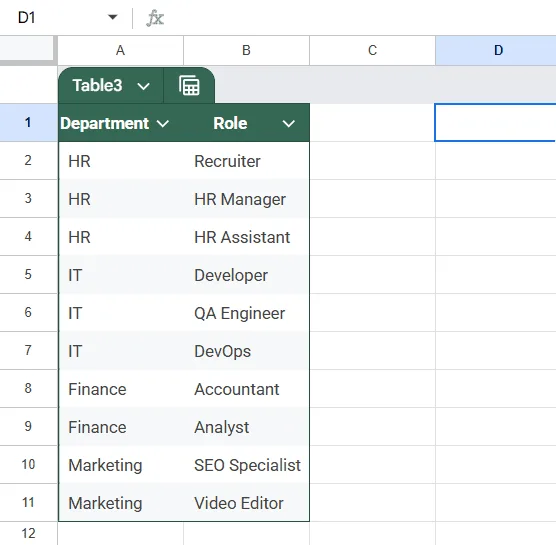
Task: Click the Developer cell
Action: click(x=247, y=275)
